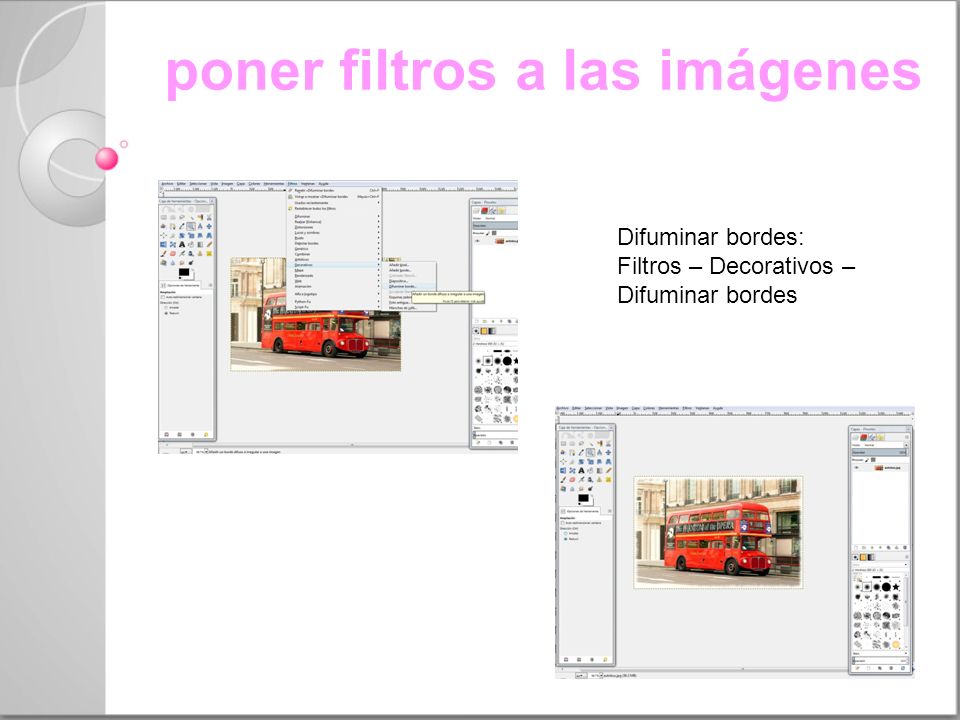Select Heal tool in result GIMP window

[608, 479]
